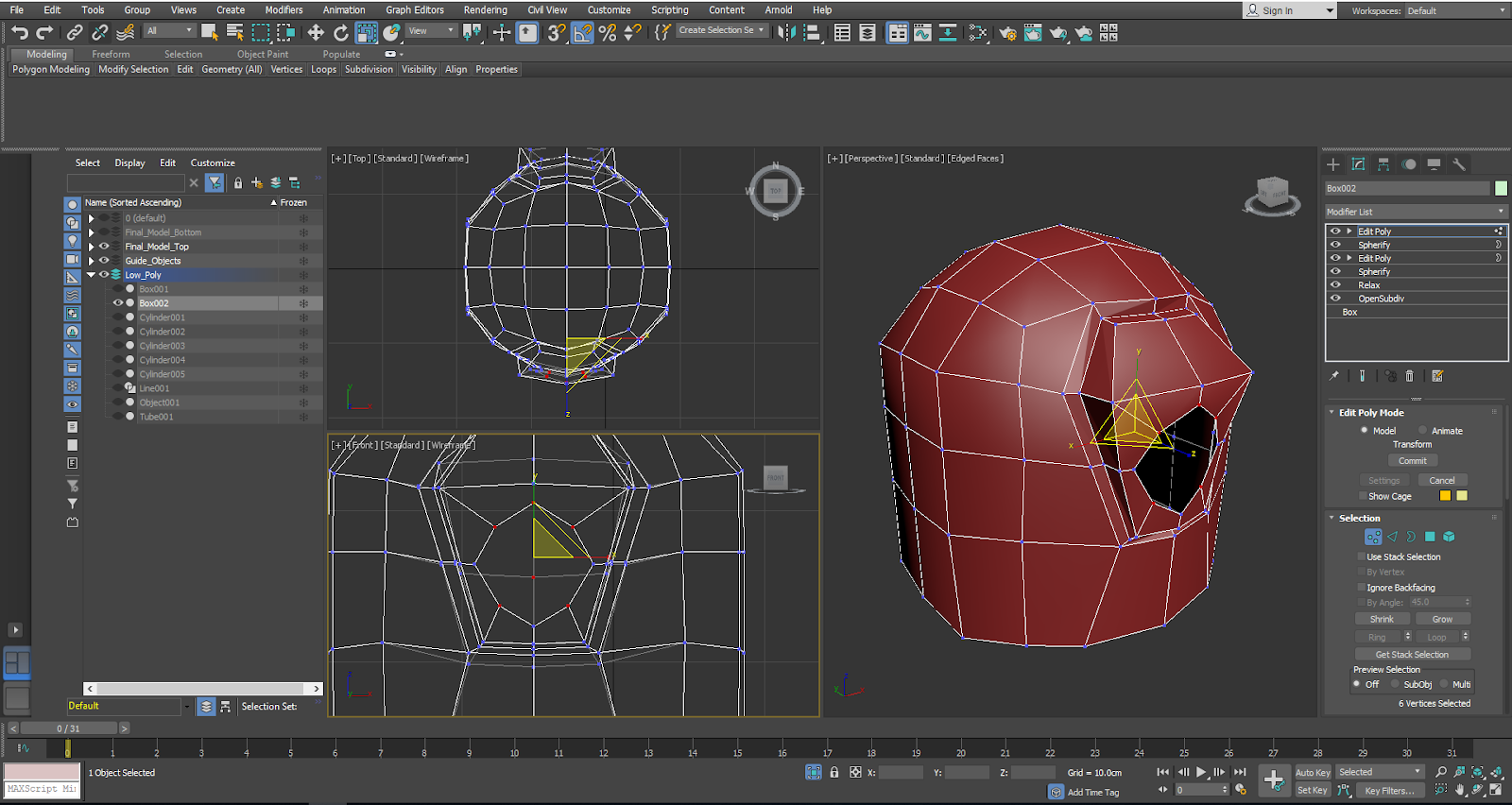This screenshot has height=805, width=1512.
Task: Select Polygon sub-object level icon
Action: pyautogui.click(x=1430, y=537)
